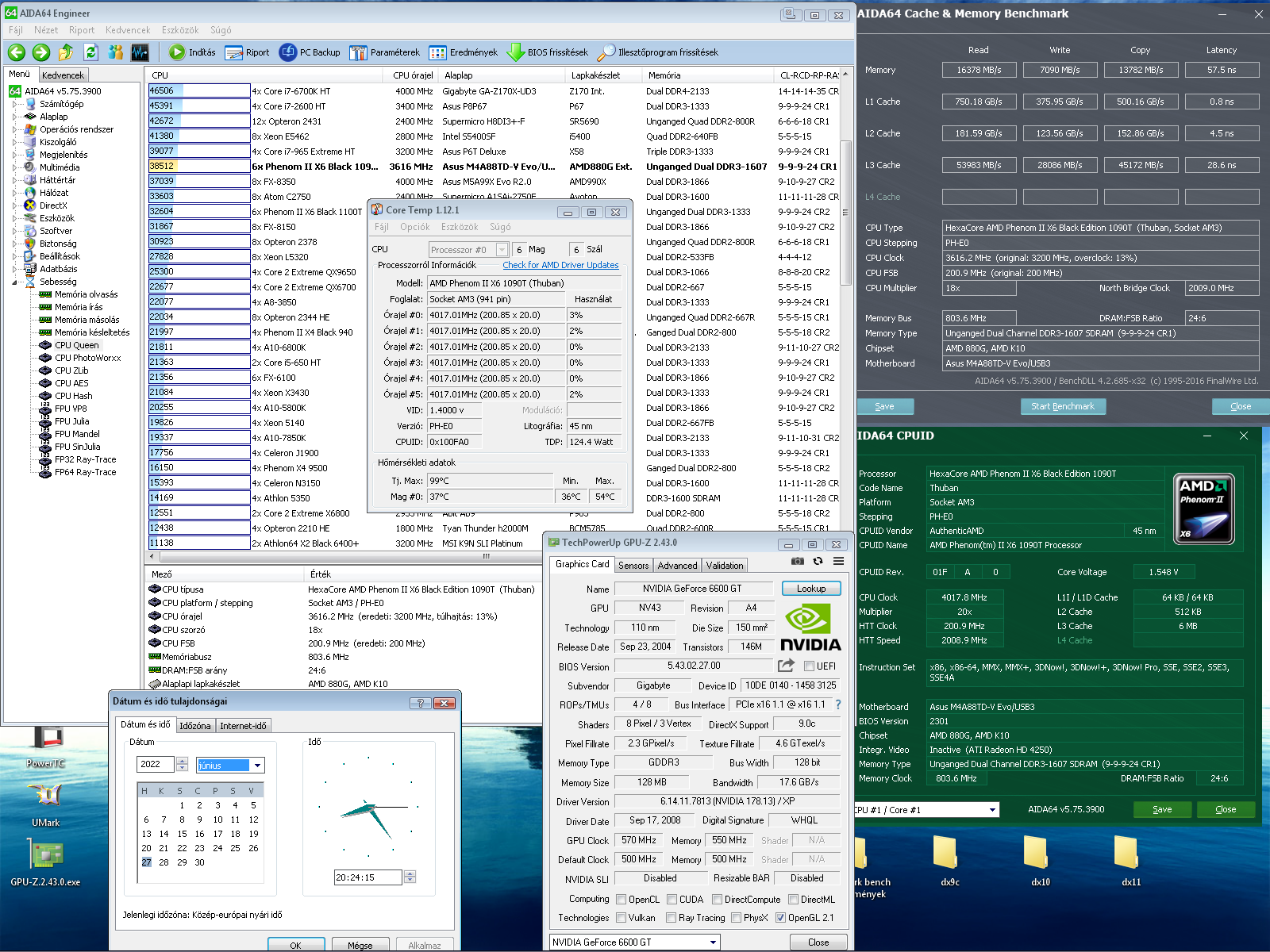Open the UMark desktop icon
This screenshot has height=952, width=1270.
(x=45, y=805)
